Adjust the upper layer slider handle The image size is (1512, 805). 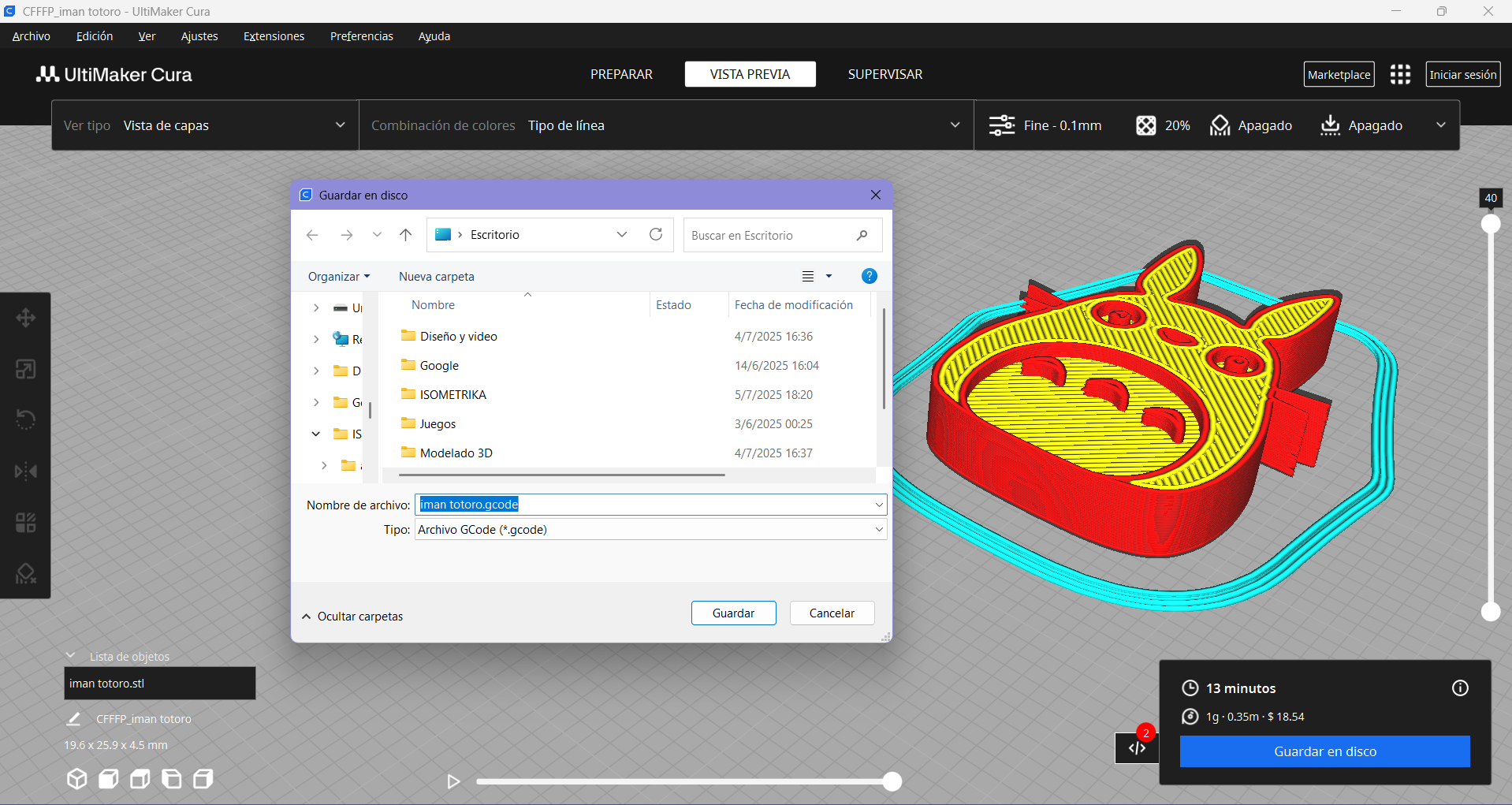click(1491, 224)
